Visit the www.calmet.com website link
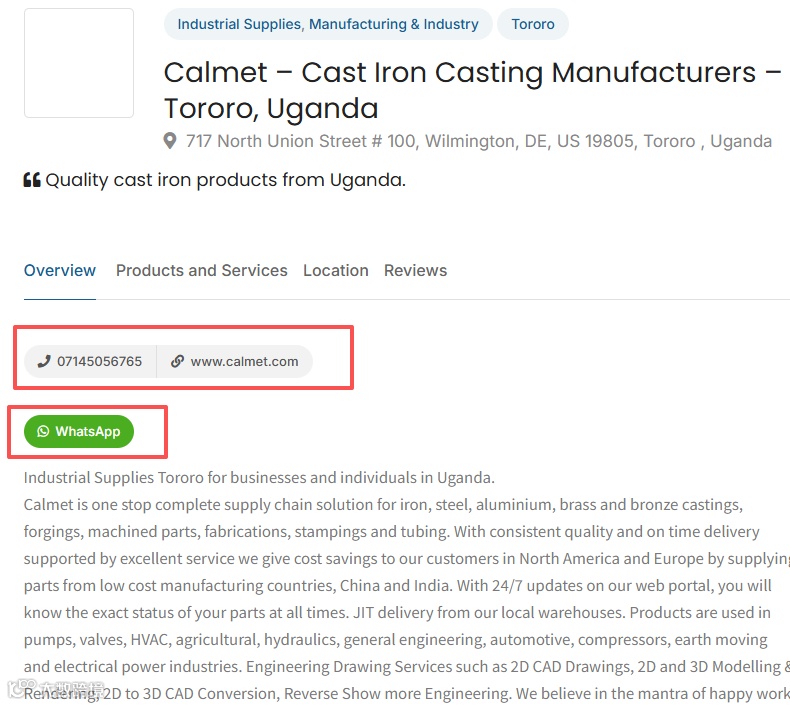790x705 pixels. (244, 361)
